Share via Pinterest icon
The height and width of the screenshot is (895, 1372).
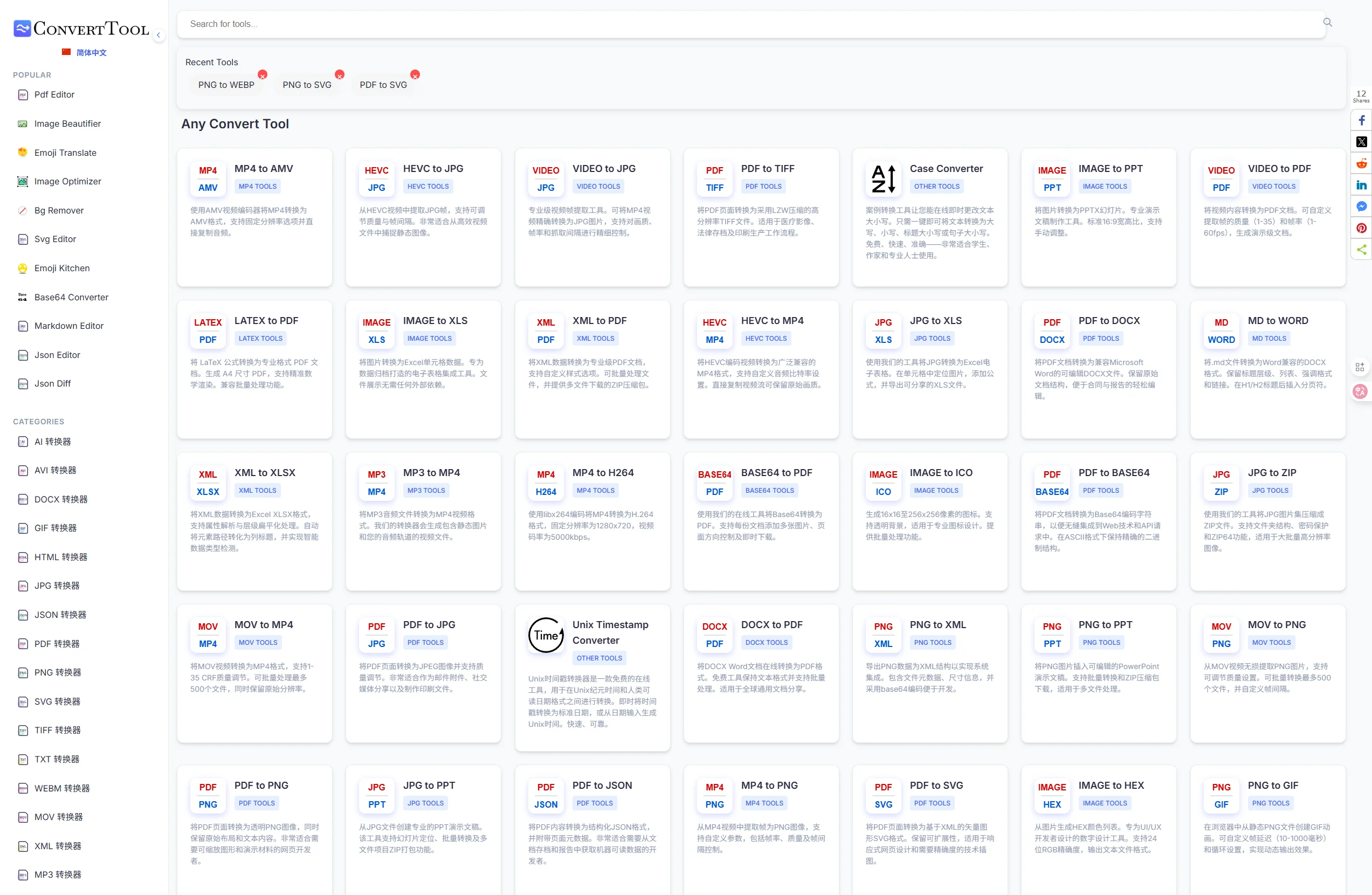(1361, 229)
